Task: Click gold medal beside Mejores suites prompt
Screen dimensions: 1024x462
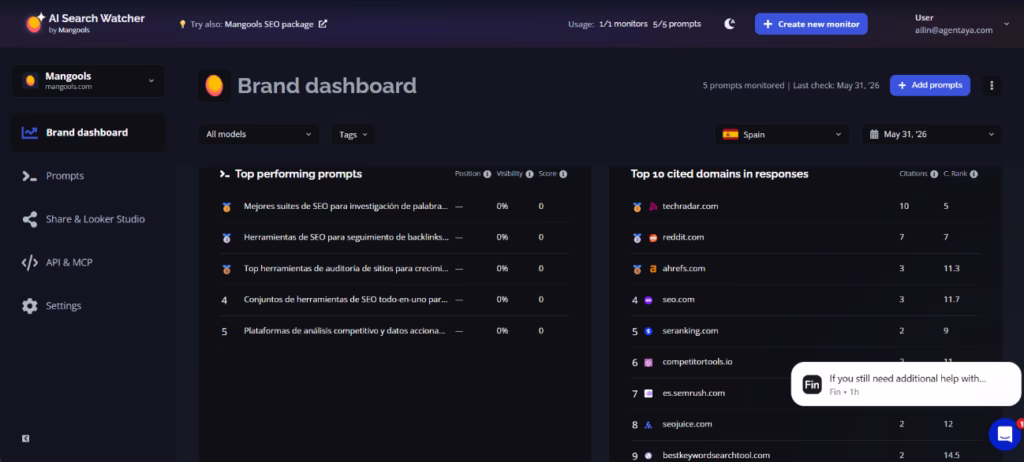Action: pyautogui.click(x=227, y=207)
